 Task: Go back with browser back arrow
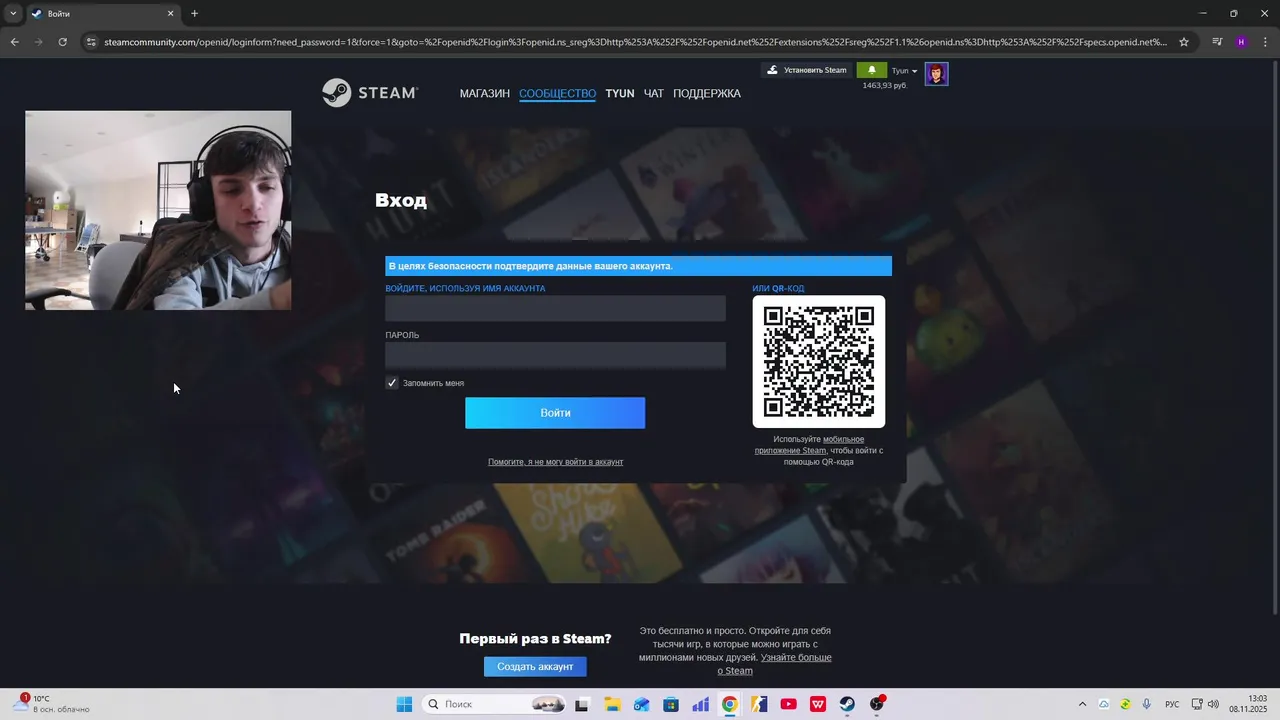(x=14, y=42)
